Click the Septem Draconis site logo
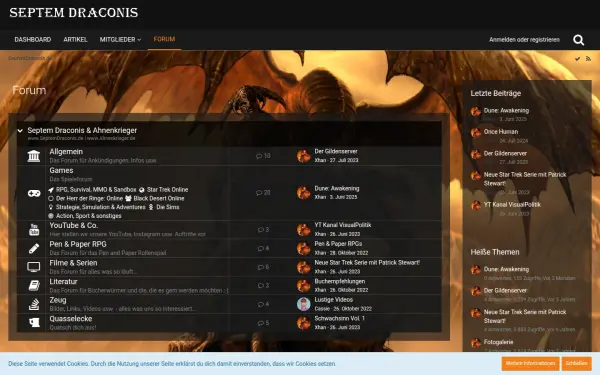Viewport: 600px width, 375px height. click(73, 13)
